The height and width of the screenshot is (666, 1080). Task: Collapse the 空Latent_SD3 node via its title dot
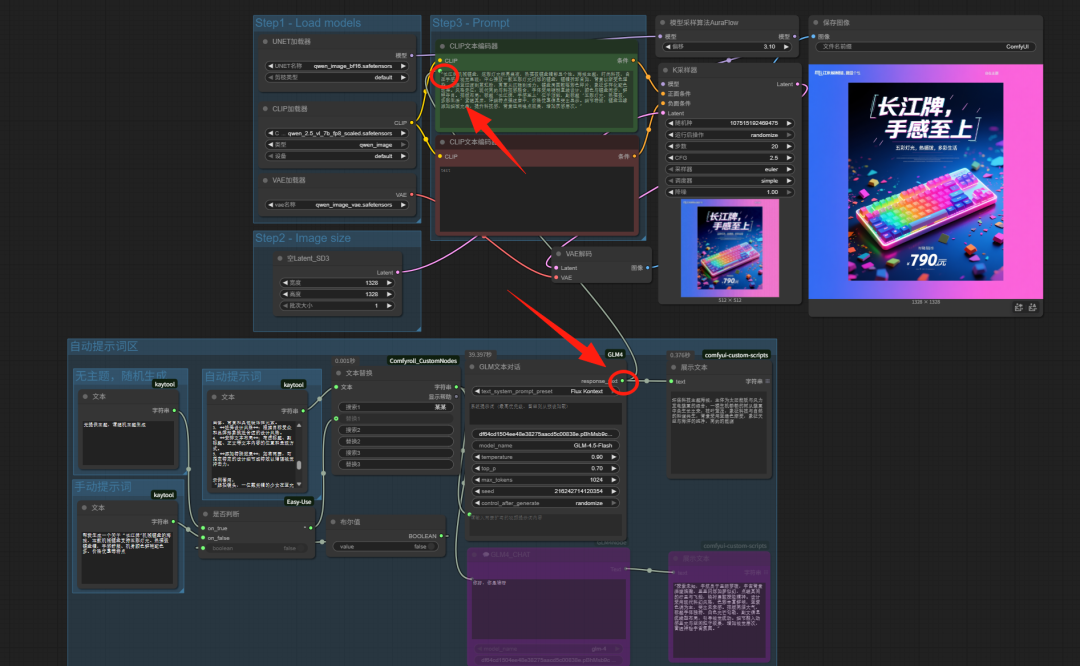tap(280, 258)
